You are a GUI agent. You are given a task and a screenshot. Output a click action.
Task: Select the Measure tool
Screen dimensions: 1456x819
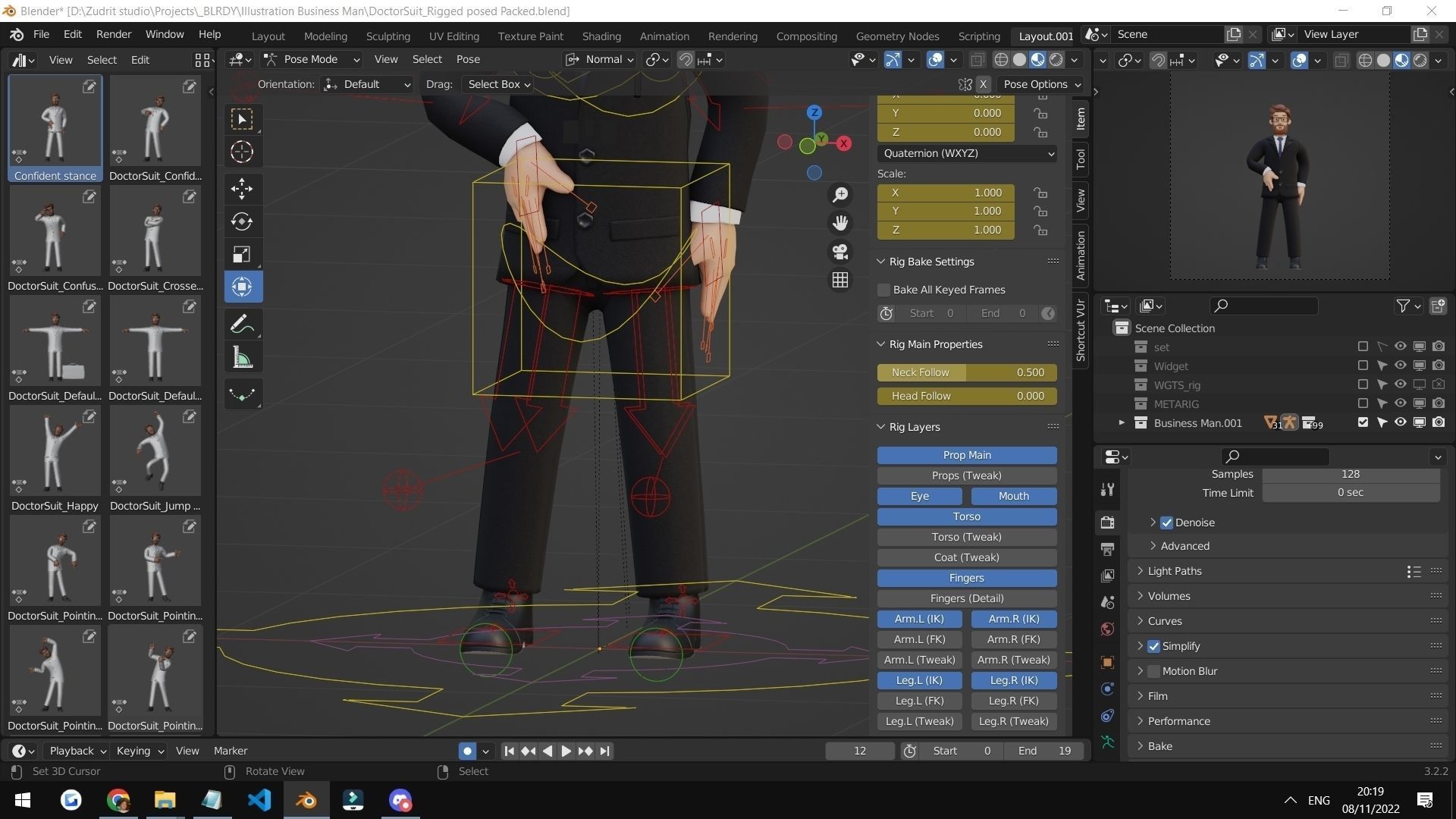click(242, 357)
